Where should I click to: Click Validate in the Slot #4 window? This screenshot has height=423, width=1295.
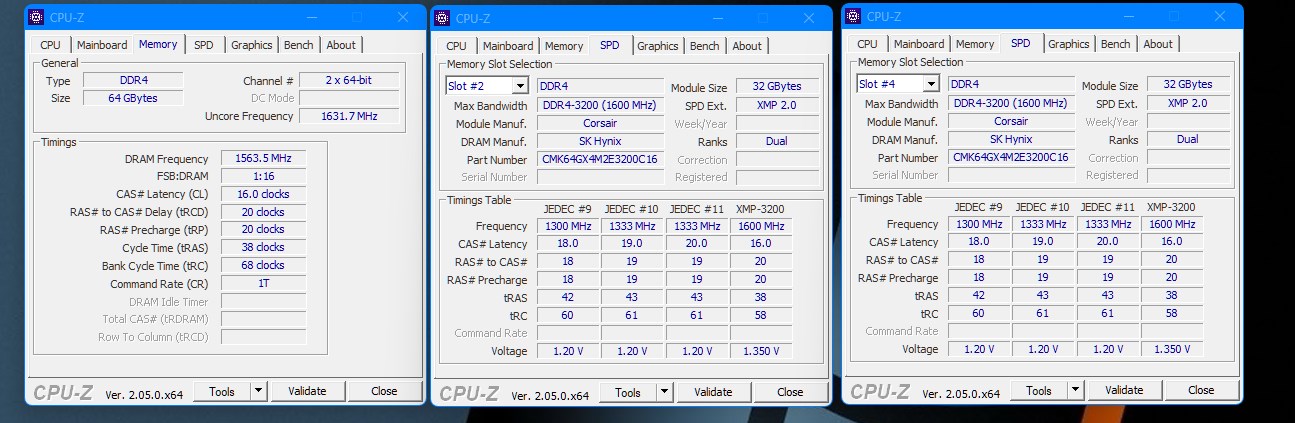pyautogui.click(x=1124, y=391)
